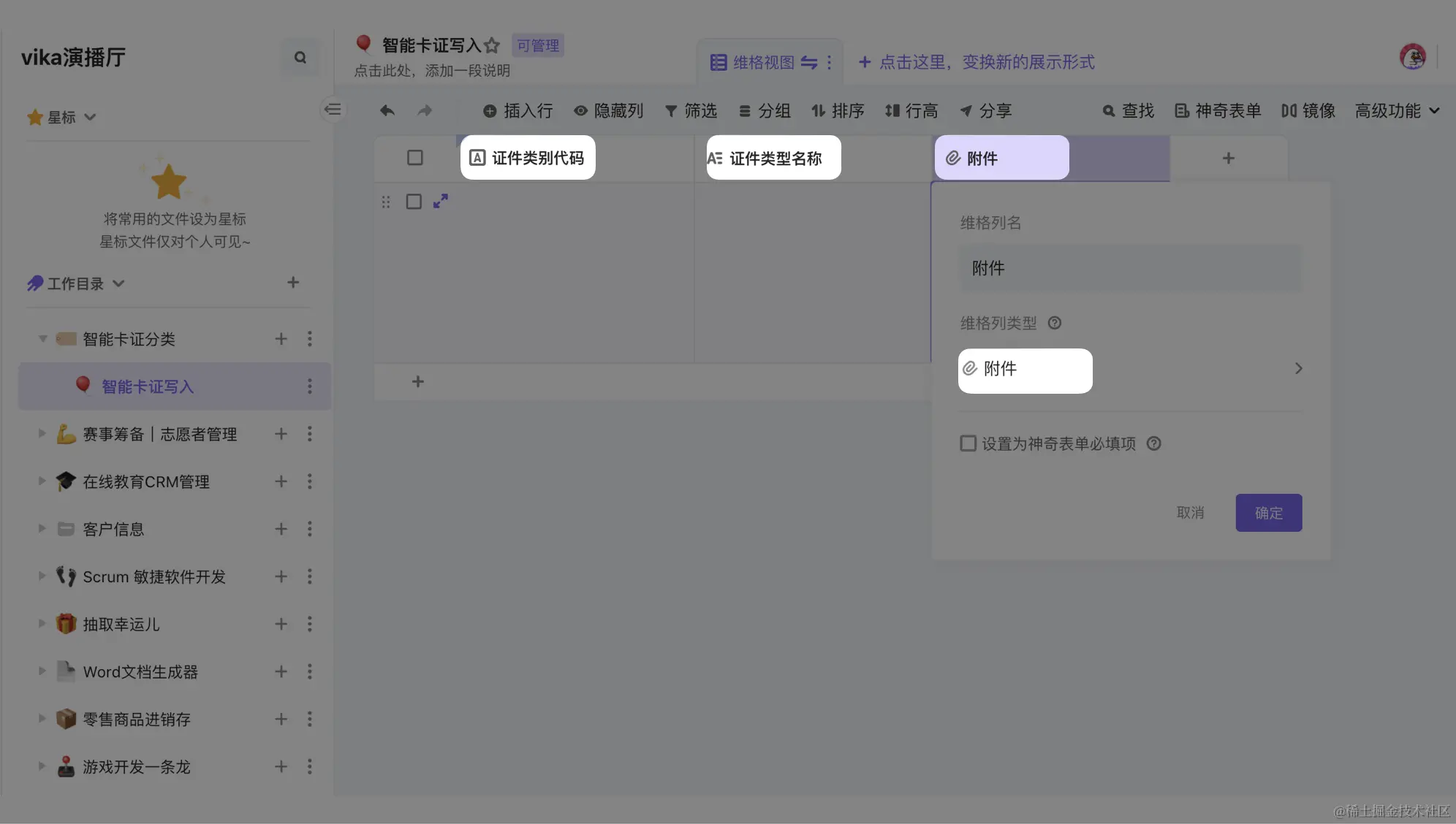Open the 维格视图 view tab
The width and height of the screenshot is (1456, 824).
tap(763, 63)
